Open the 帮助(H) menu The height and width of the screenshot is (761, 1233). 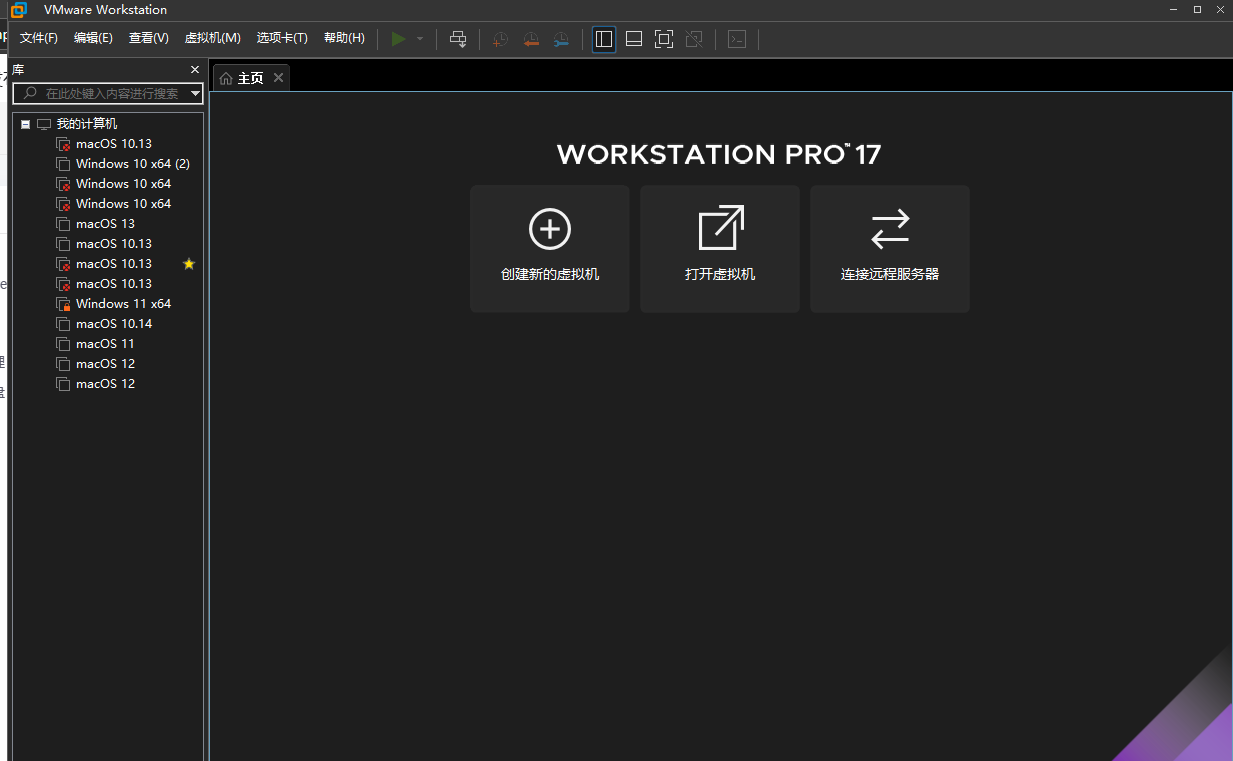(x=344, y=38)
